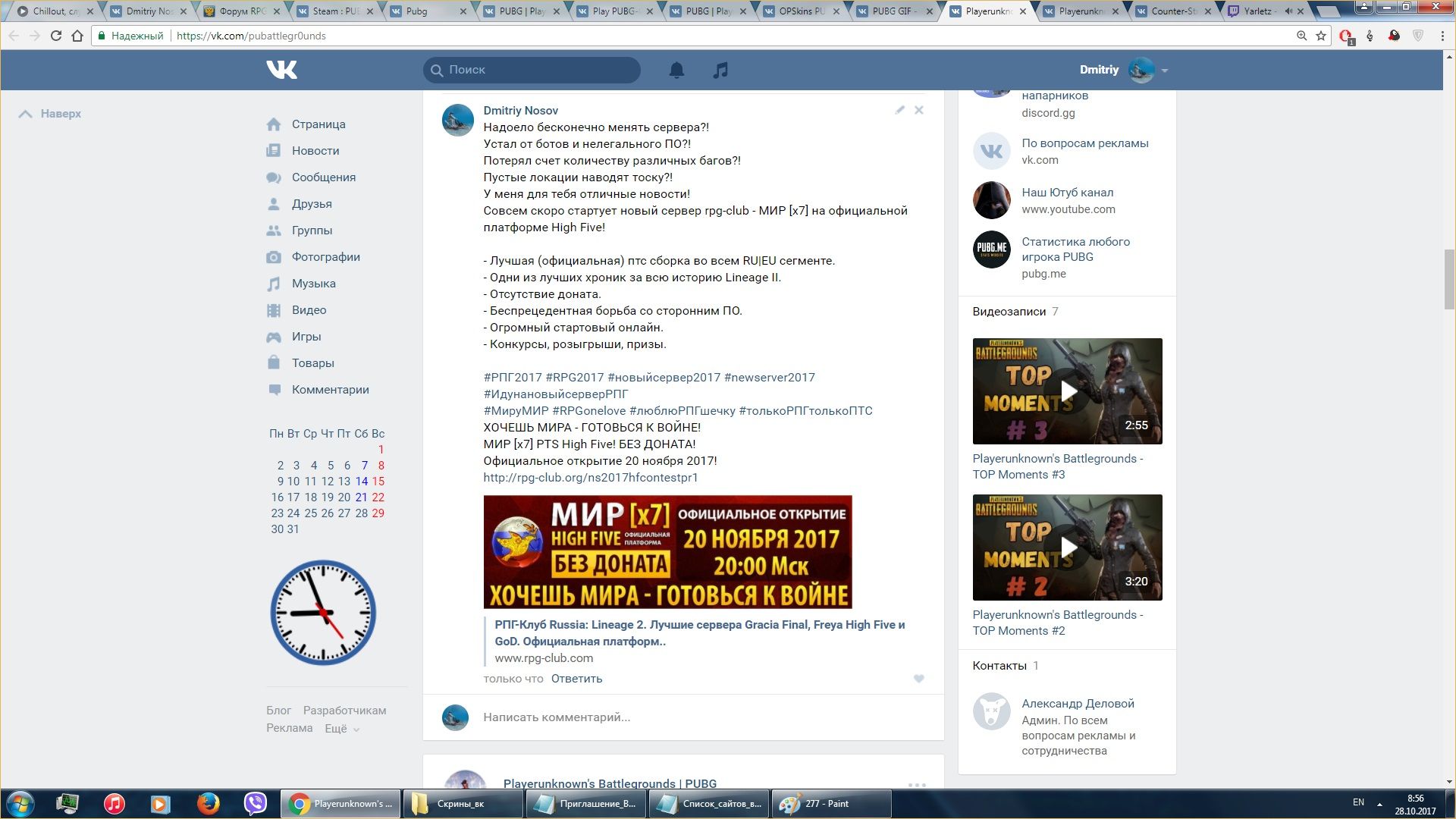1456x819 pixels.
Task: Expand the Dmitriy profile dropdown menu
Action: (x=1165, y=71)
